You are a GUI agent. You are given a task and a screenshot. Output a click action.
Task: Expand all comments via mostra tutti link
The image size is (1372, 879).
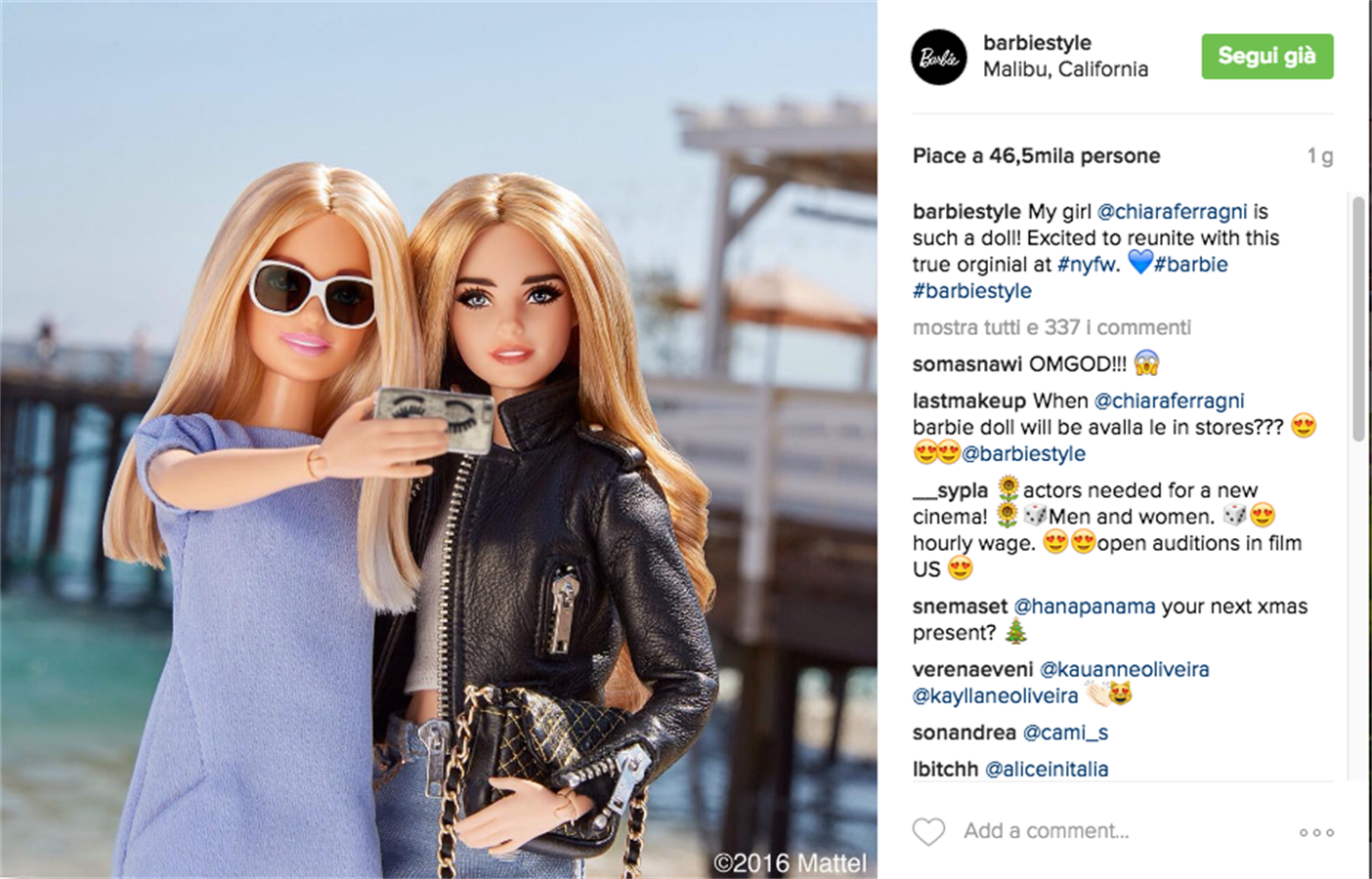point(1051,327)
